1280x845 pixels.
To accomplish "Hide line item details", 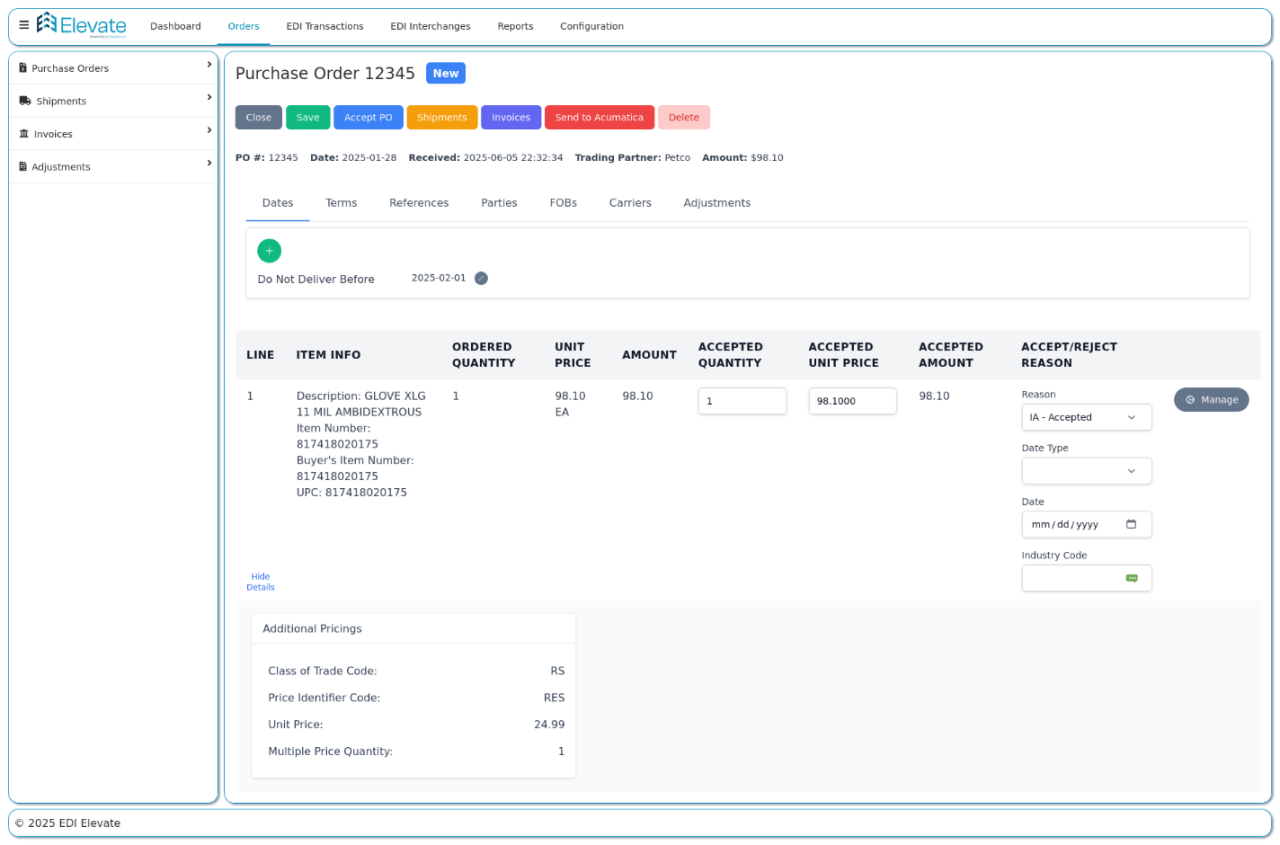I will point(260,582).
